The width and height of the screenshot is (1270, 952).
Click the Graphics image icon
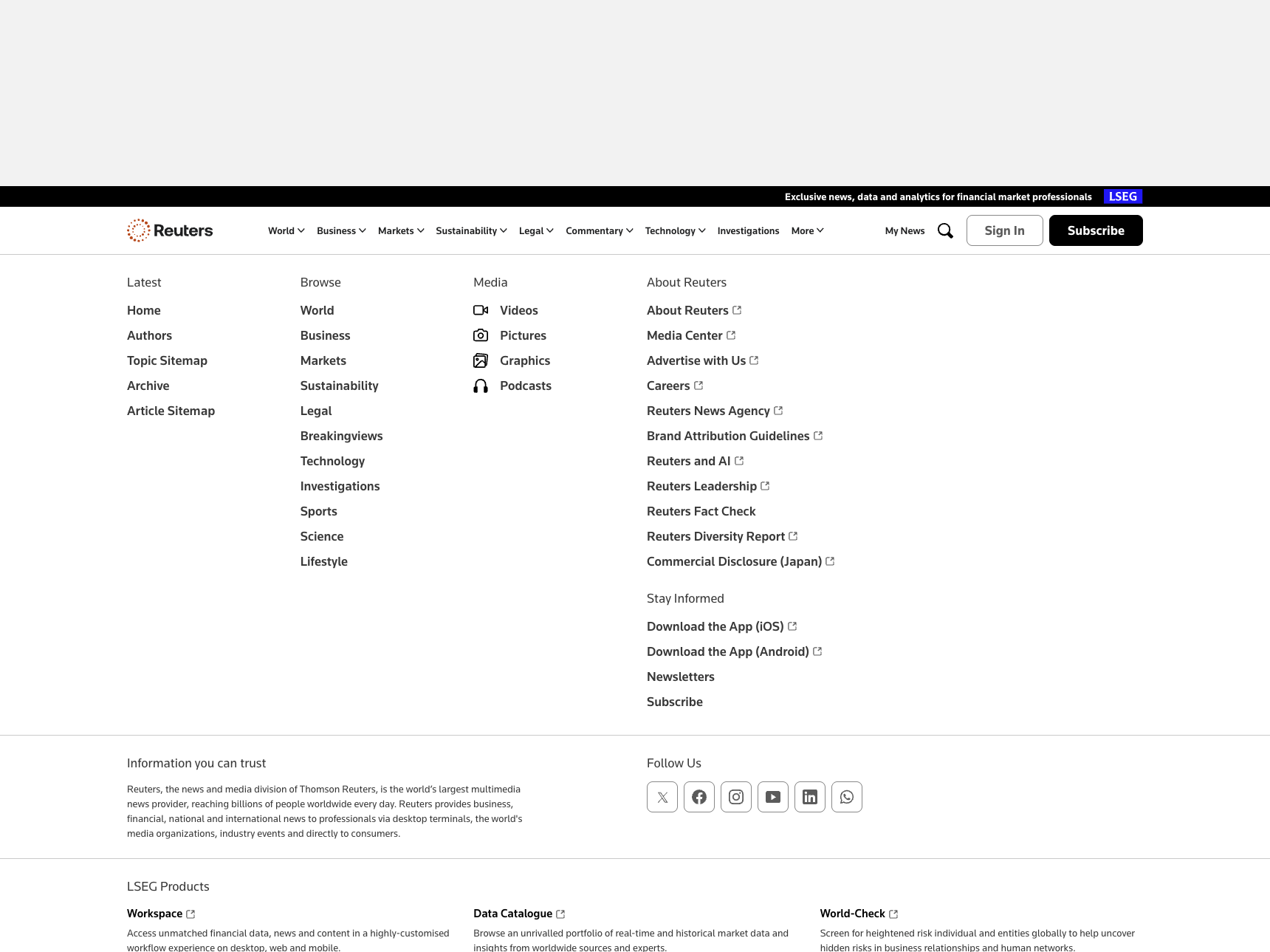(x=481, y=360)
